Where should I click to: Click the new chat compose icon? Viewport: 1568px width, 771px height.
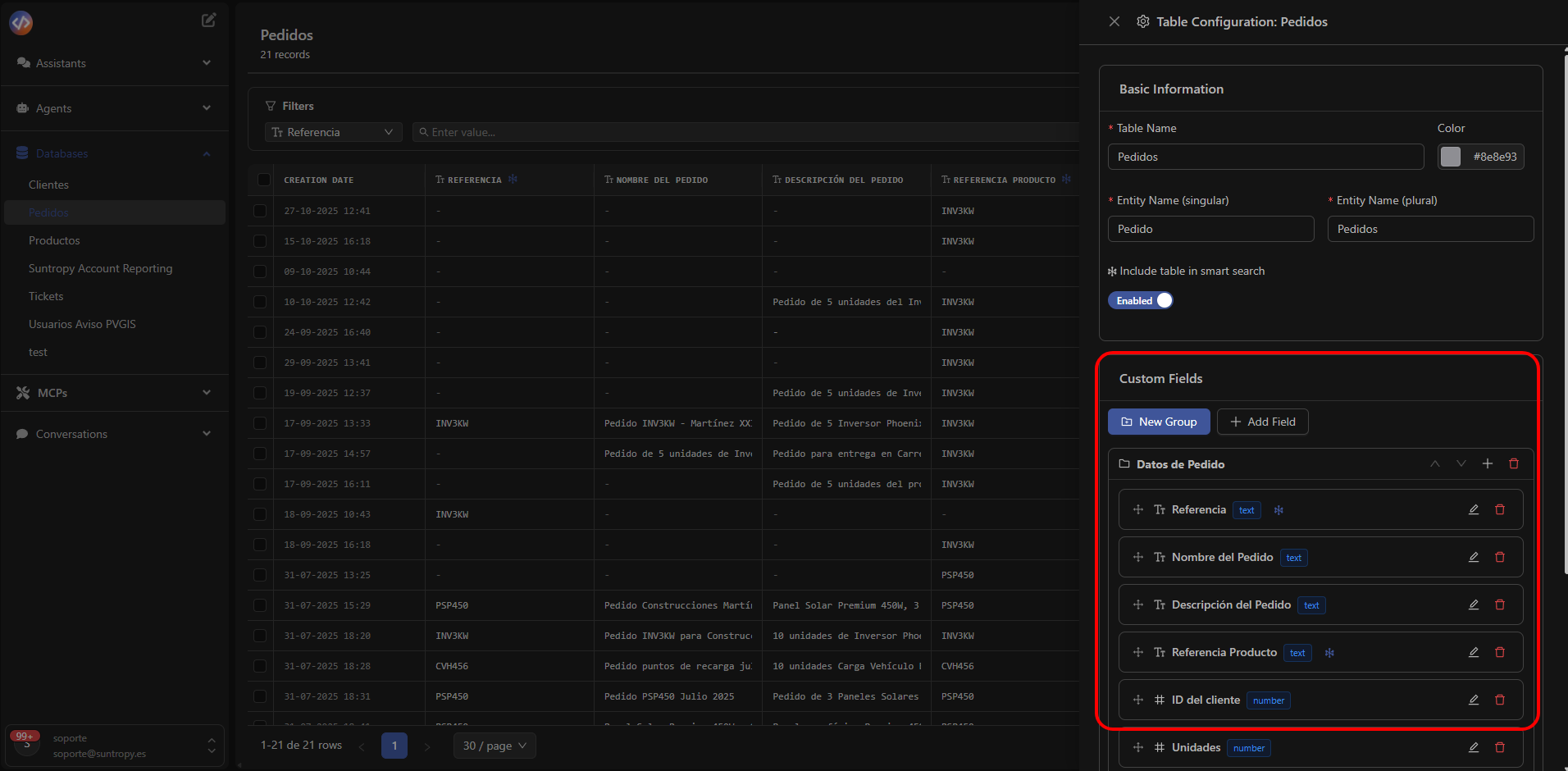[x=209, y=20]
